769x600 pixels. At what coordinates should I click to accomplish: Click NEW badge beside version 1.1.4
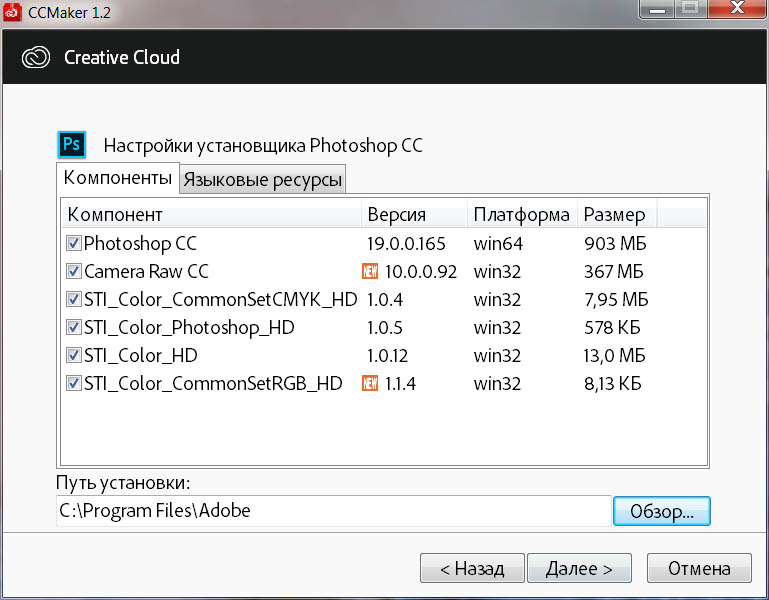[370, 383]
